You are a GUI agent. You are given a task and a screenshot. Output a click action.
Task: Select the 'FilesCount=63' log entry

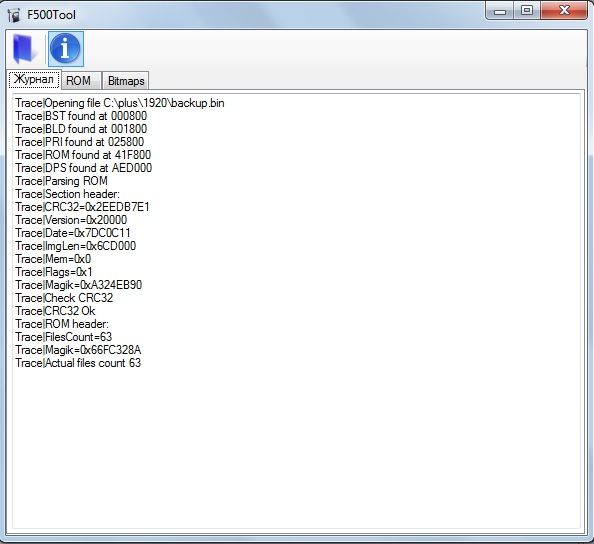pyautogui.click(x=64, y=337)
